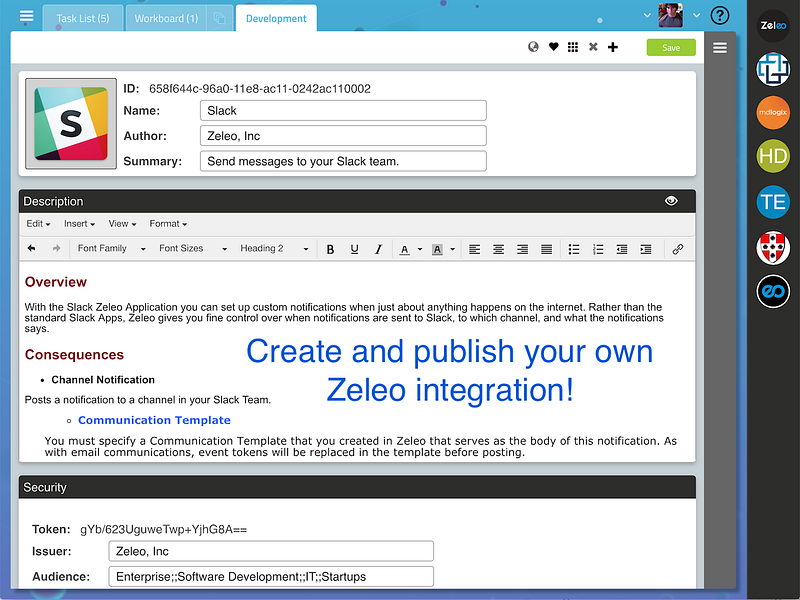The width and height of the screenshot is (800, 600).
Task: Click the green Save button
Action: tap(671, 47)
